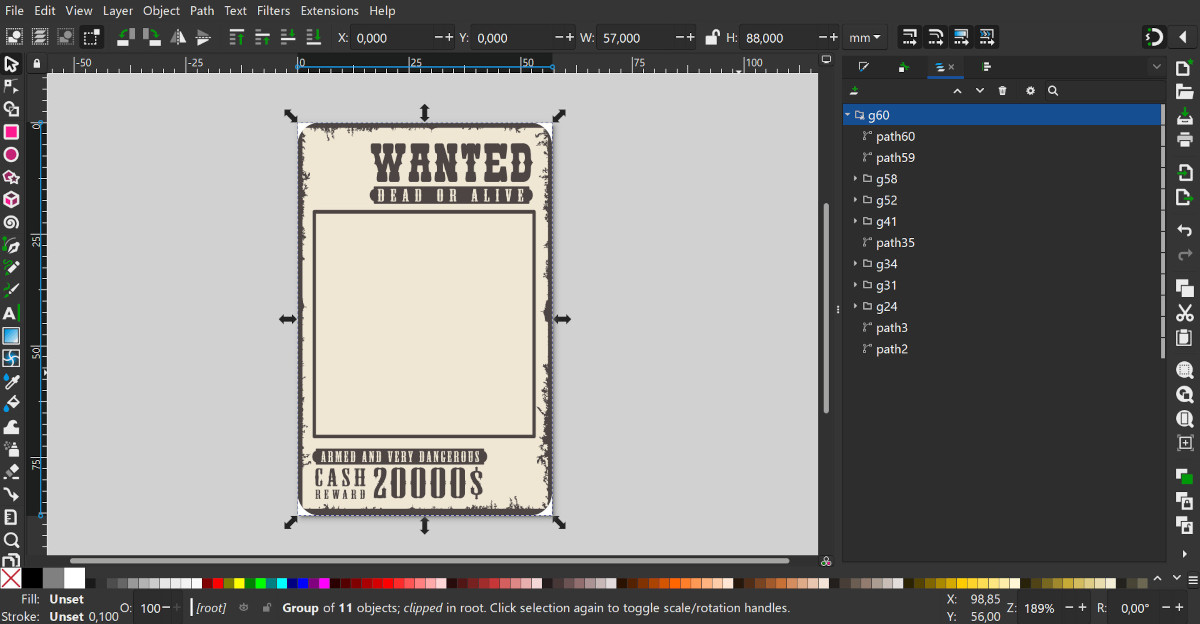The image size is (1200, 624).
Task: Select the Gradient tool
Action: tap(11, 336)
